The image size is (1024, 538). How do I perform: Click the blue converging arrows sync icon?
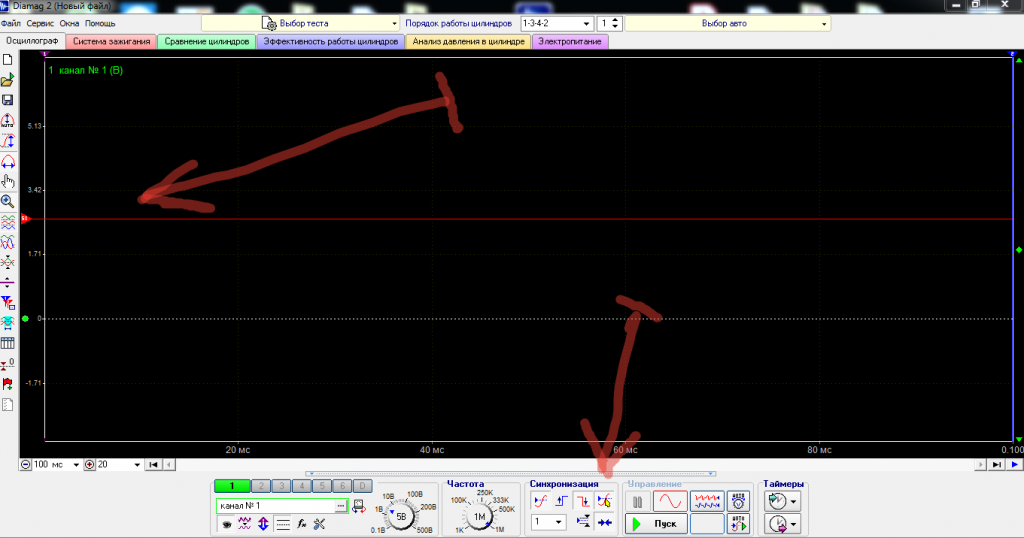click(x=605, y=522)
